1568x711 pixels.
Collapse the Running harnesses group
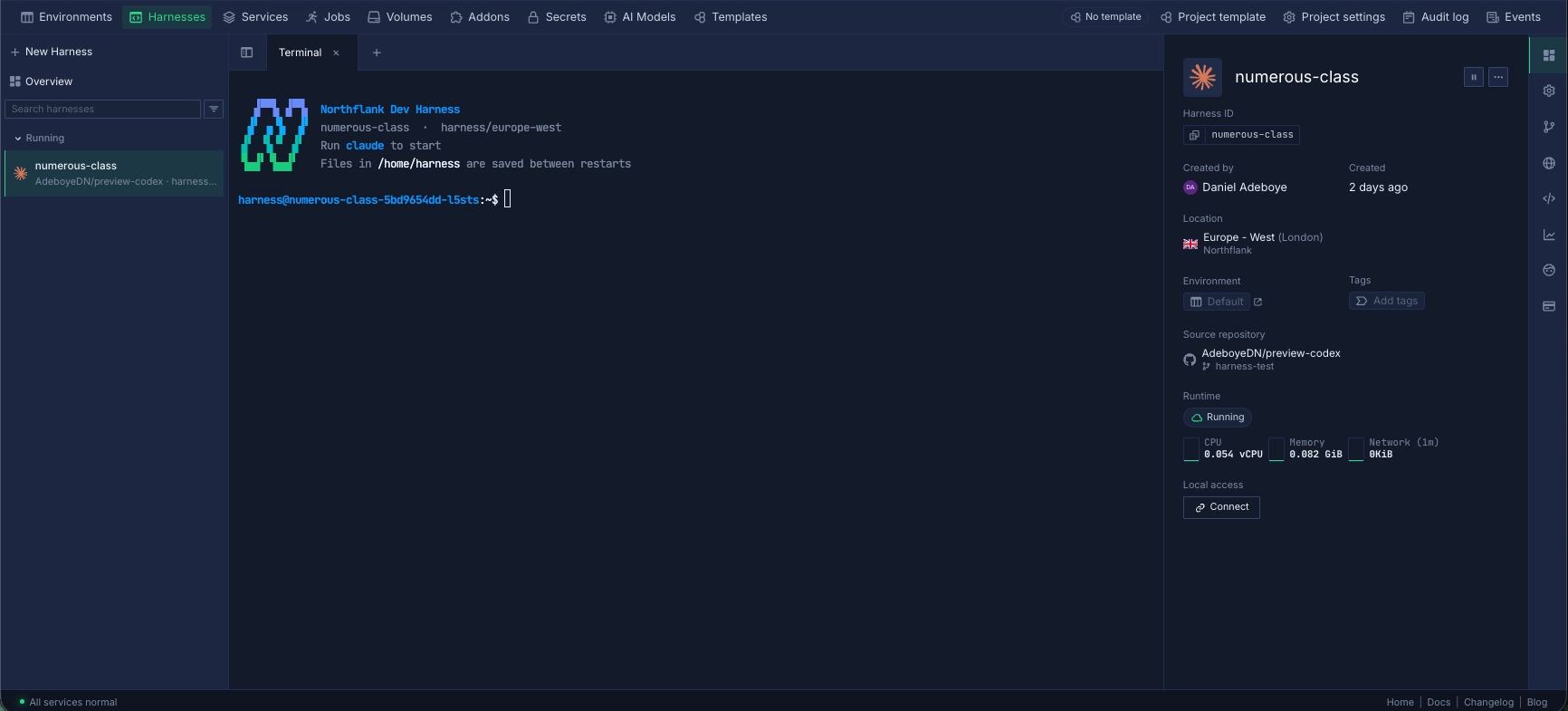click(39, 139)
